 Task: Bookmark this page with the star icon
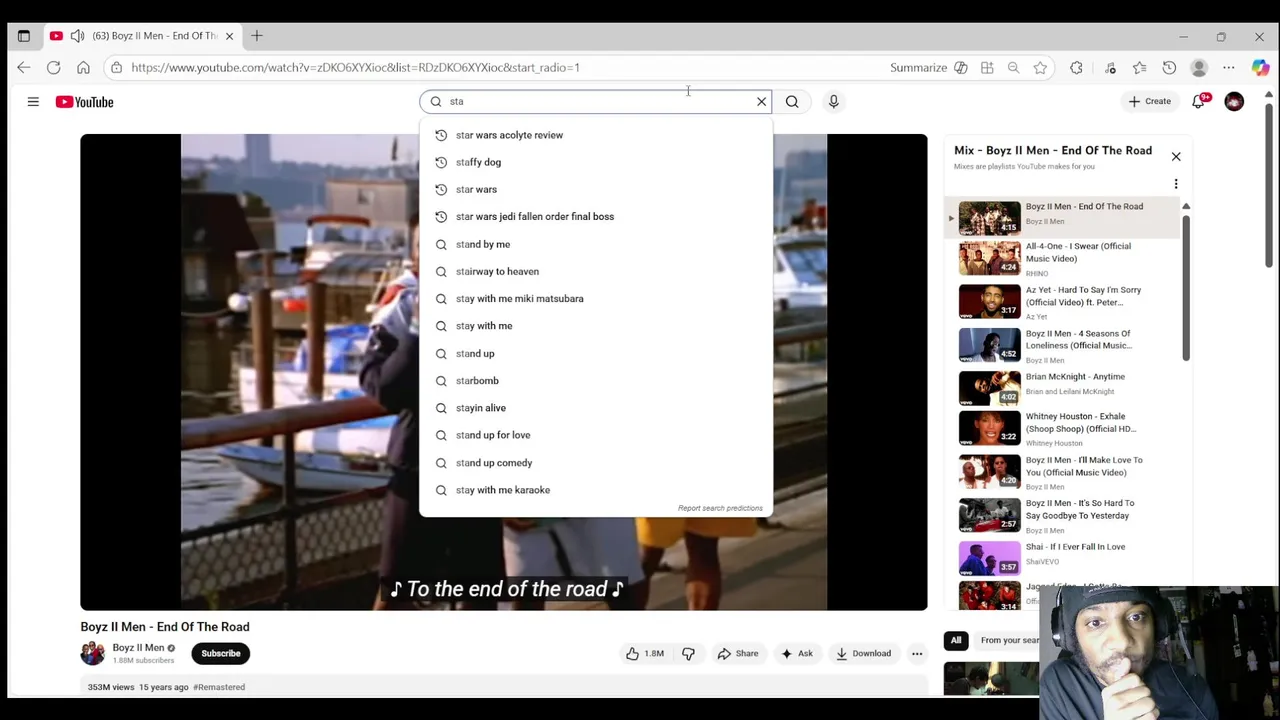pyautogui.click(x=1040, y=68)
